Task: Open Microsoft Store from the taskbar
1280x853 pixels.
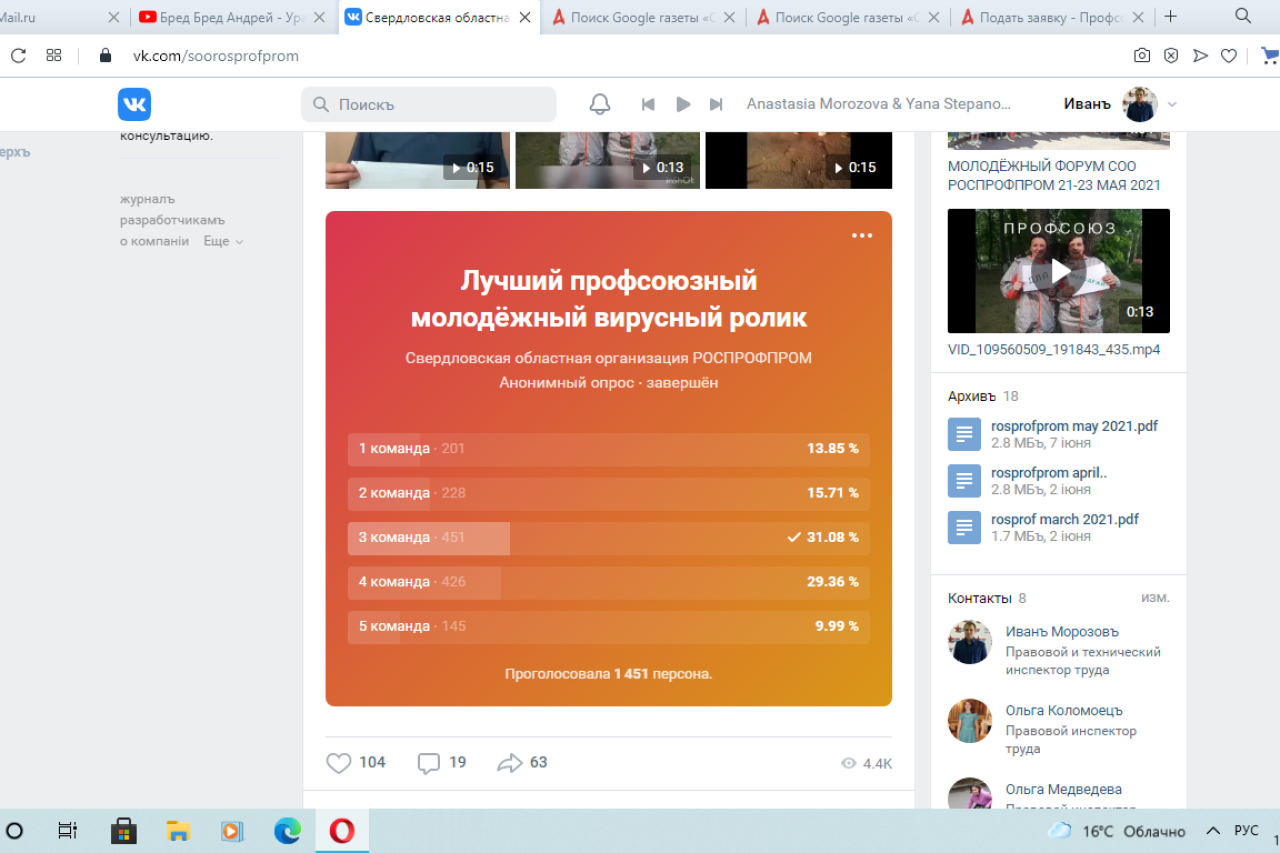Action: click(x=124, y=831)
